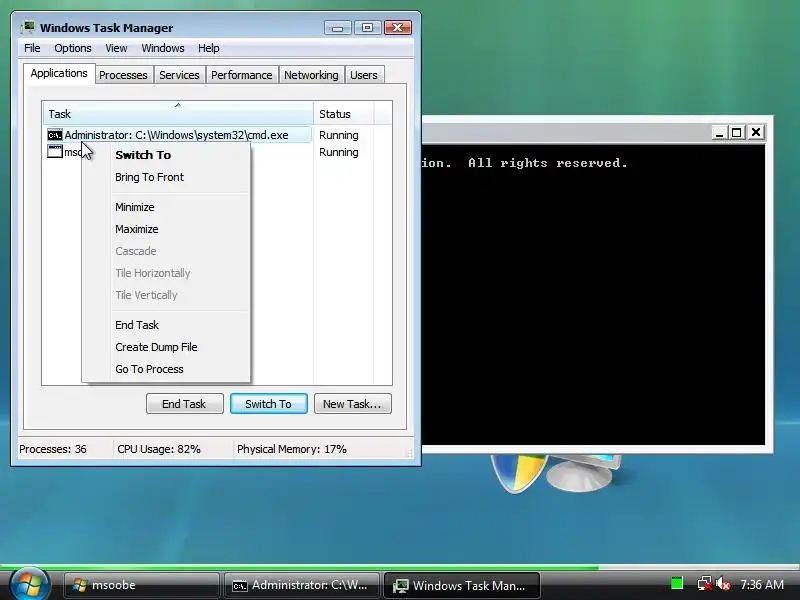Viewport: 800px width, 600px height.
Task: Minimize the command prompt window
Action: 719,133
